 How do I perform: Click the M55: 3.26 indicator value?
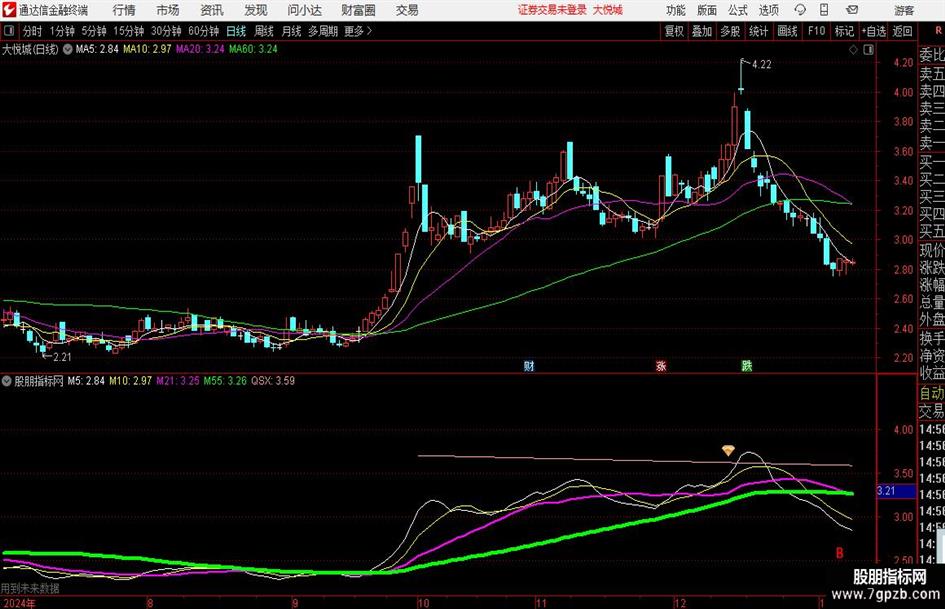(225, 381)
